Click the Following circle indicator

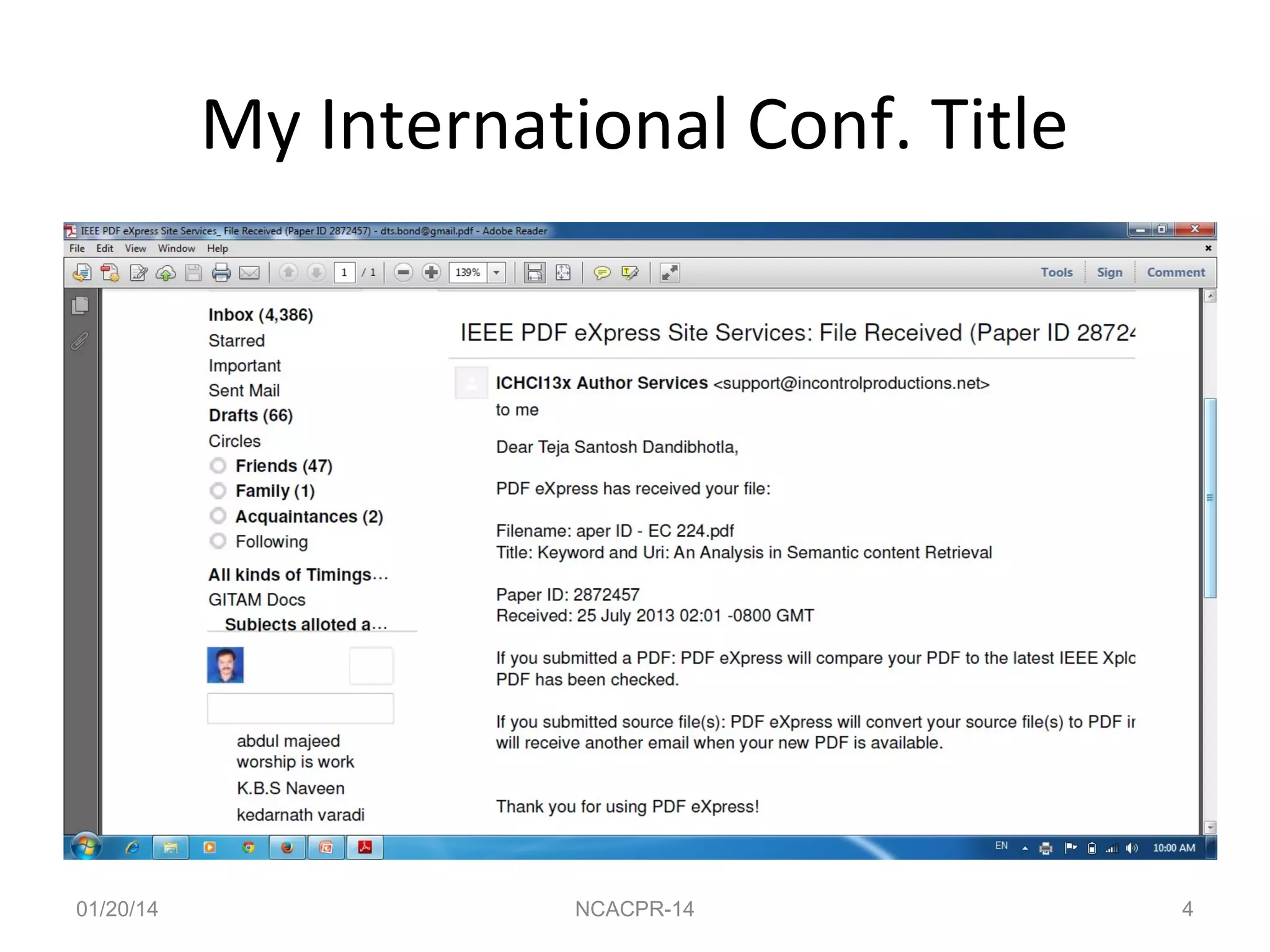point(218,541)
